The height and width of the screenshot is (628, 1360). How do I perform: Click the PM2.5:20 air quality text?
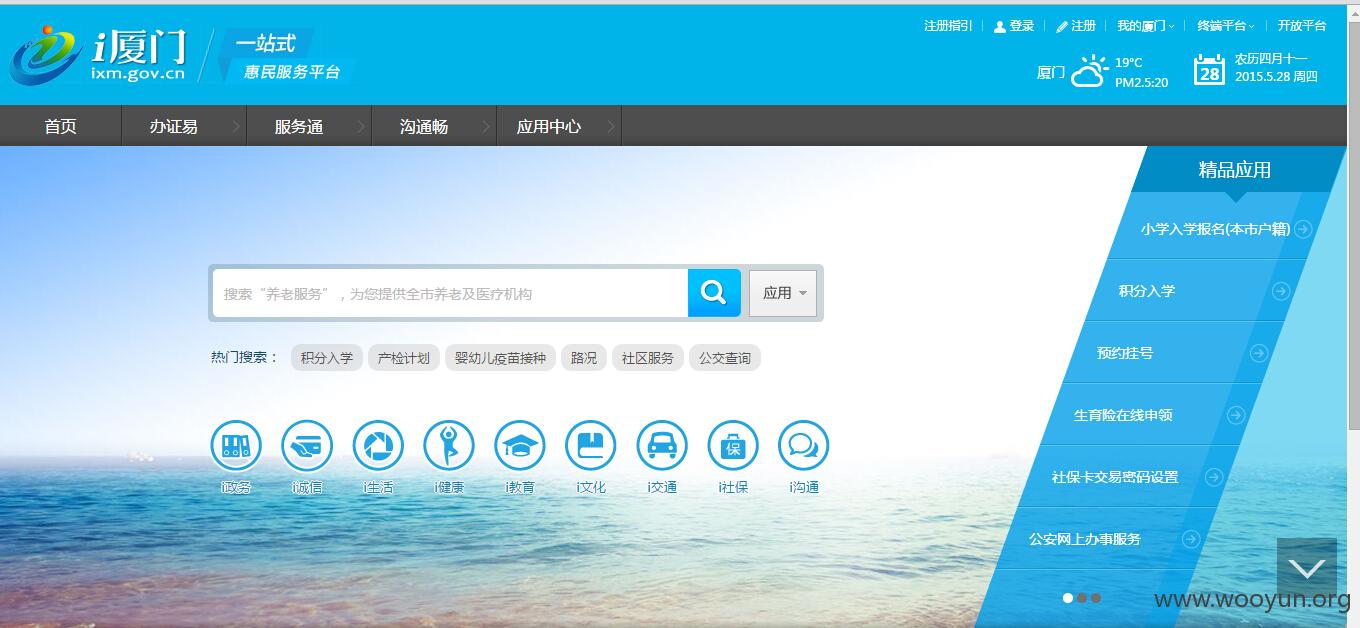click(x=1142, y=83)
